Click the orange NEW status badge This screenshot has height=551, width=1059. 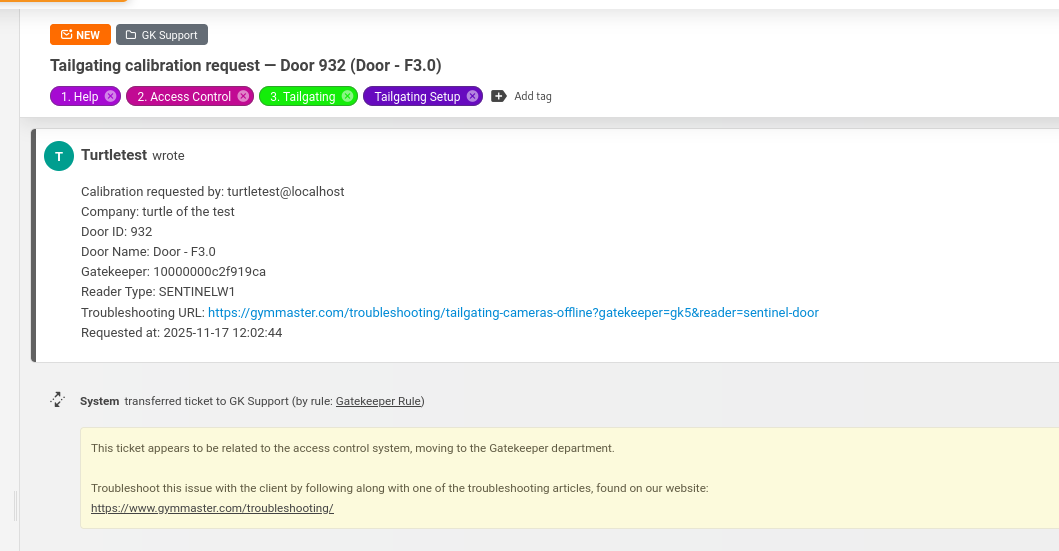click(80, 35)
